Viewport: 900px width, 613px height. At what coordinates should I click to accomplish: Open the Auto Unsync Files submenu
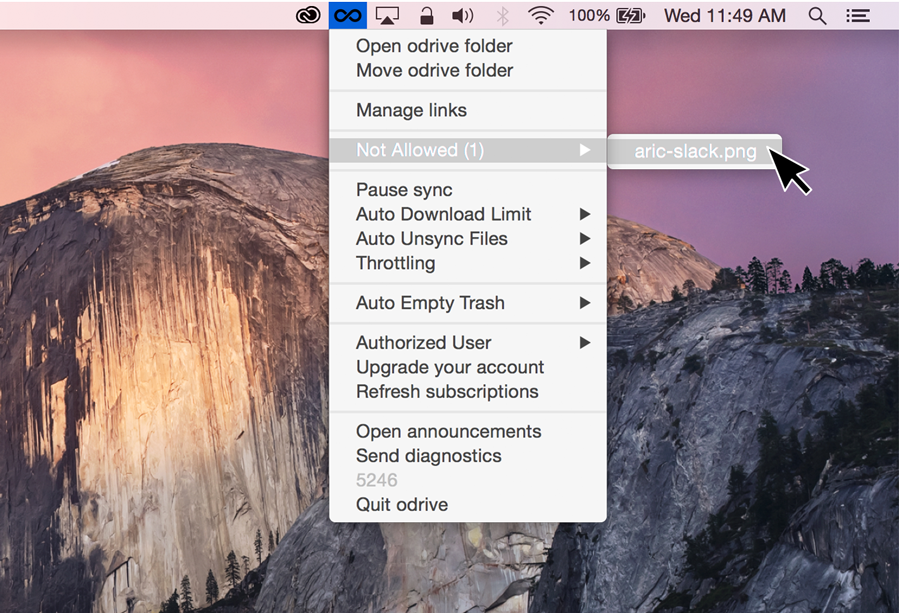click(x=468, y=238)
